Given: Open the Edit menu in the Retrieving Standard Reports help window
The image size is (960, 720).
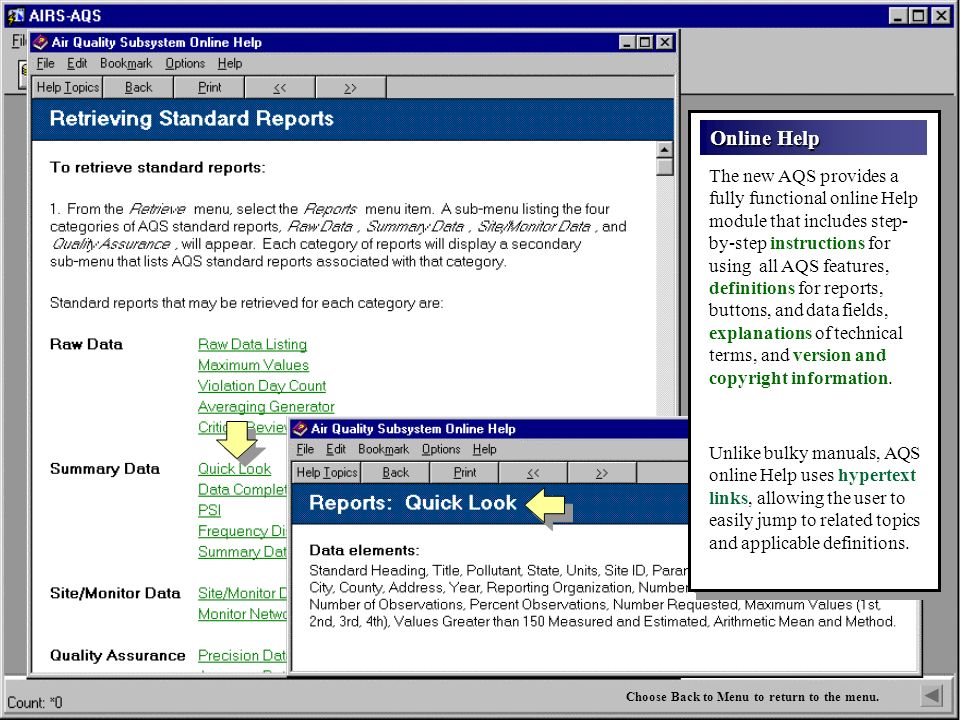Looking at the screenshot, I should (77, 63).
